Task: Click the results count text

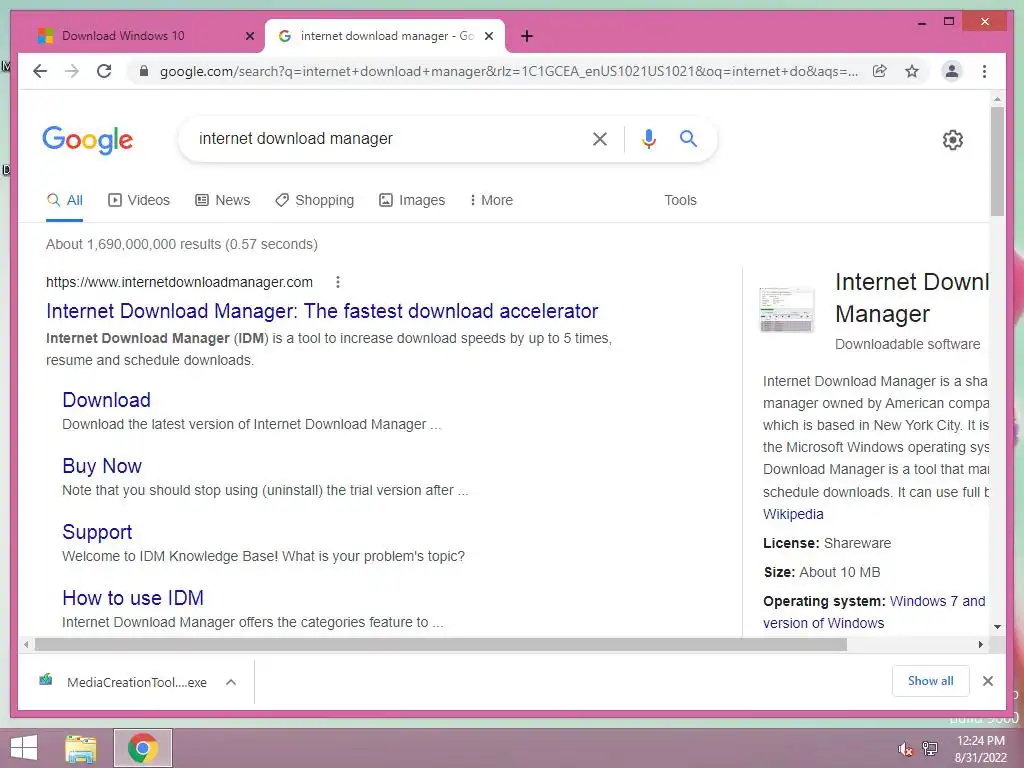Action: coord(182,244)
